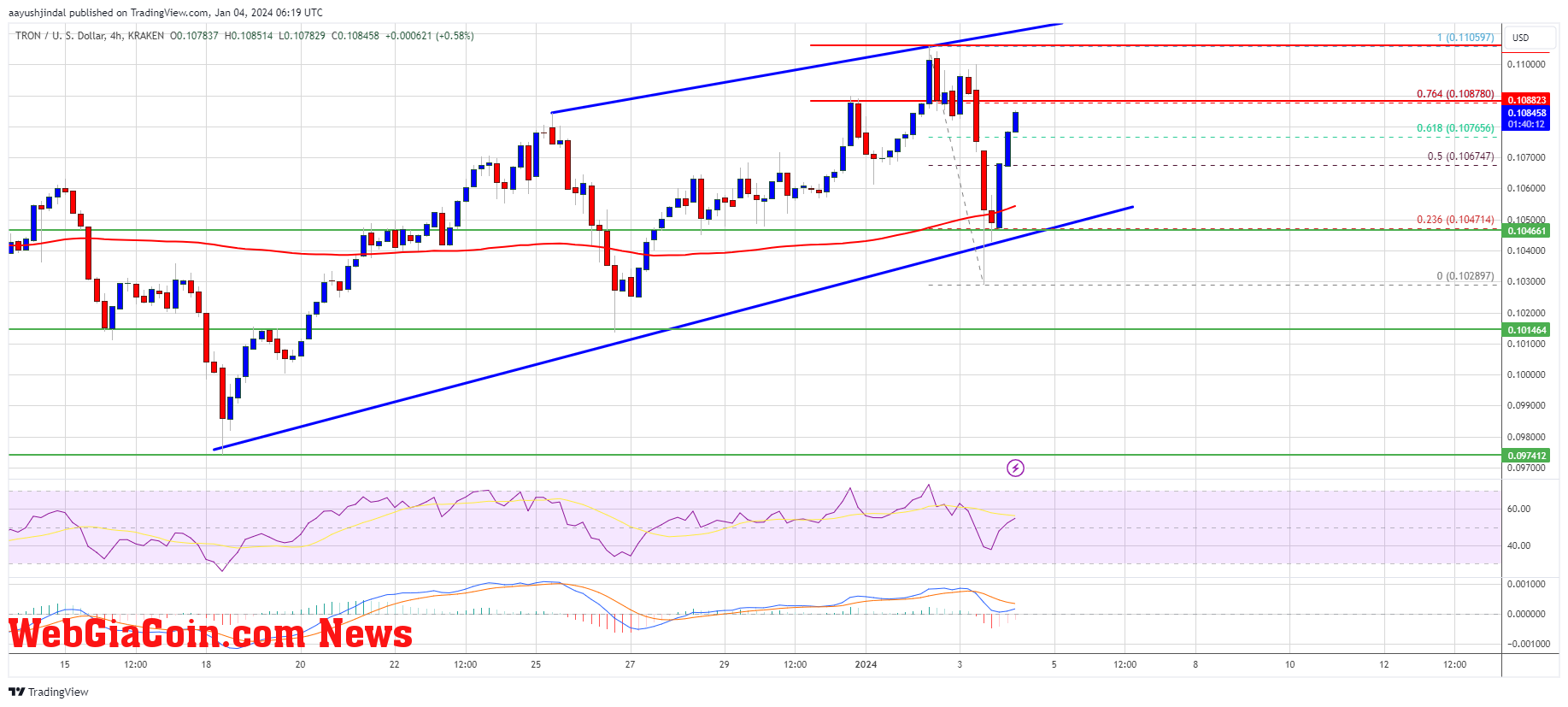Image resolution: width=1568 pixels, height=707 pixels.
Task: Click the 0.100000 price axis tick
Action: pyautogui.click(x=1526, y=374)
